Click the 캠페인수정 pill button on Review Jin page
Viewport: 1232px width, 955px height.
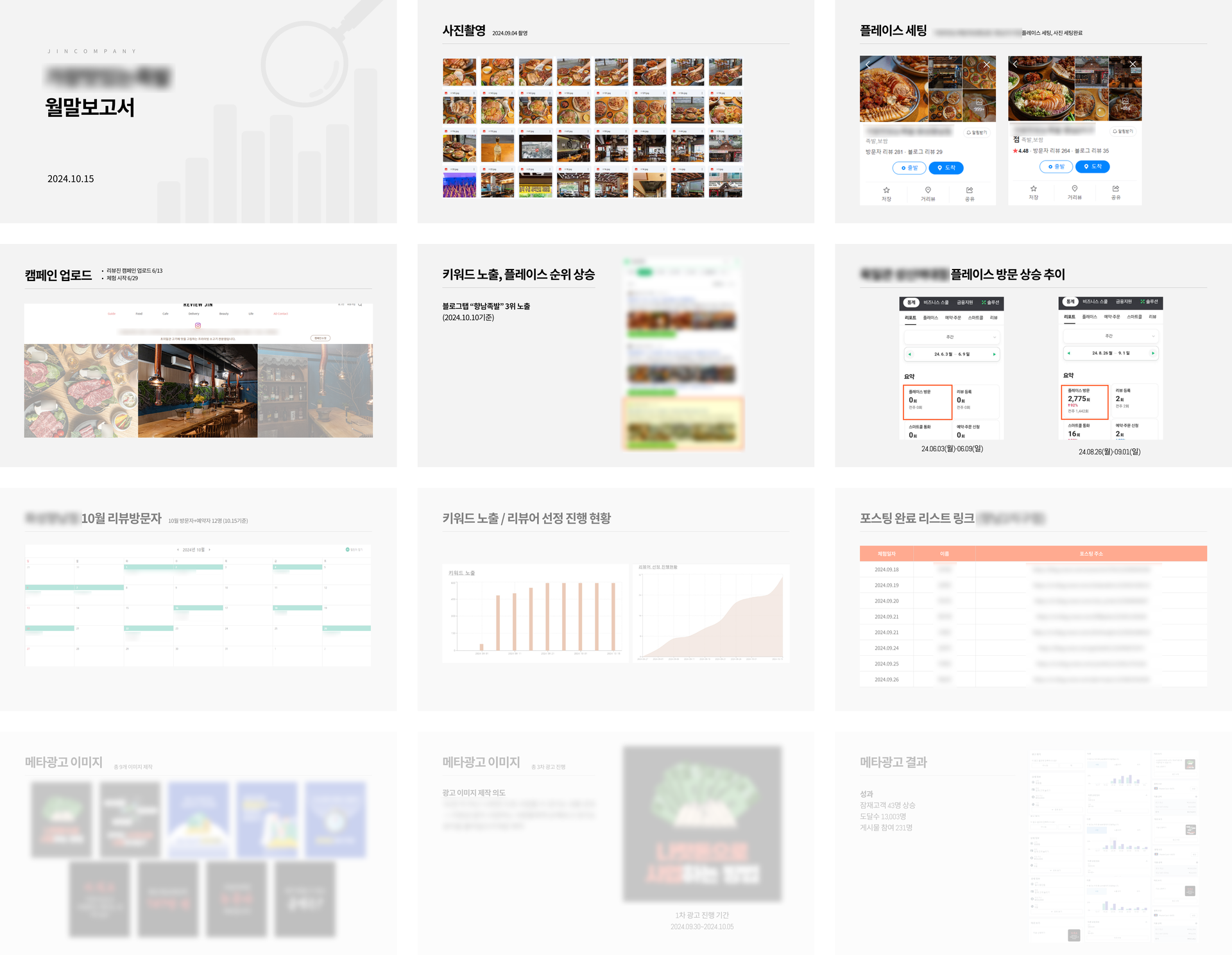point(320,338)
